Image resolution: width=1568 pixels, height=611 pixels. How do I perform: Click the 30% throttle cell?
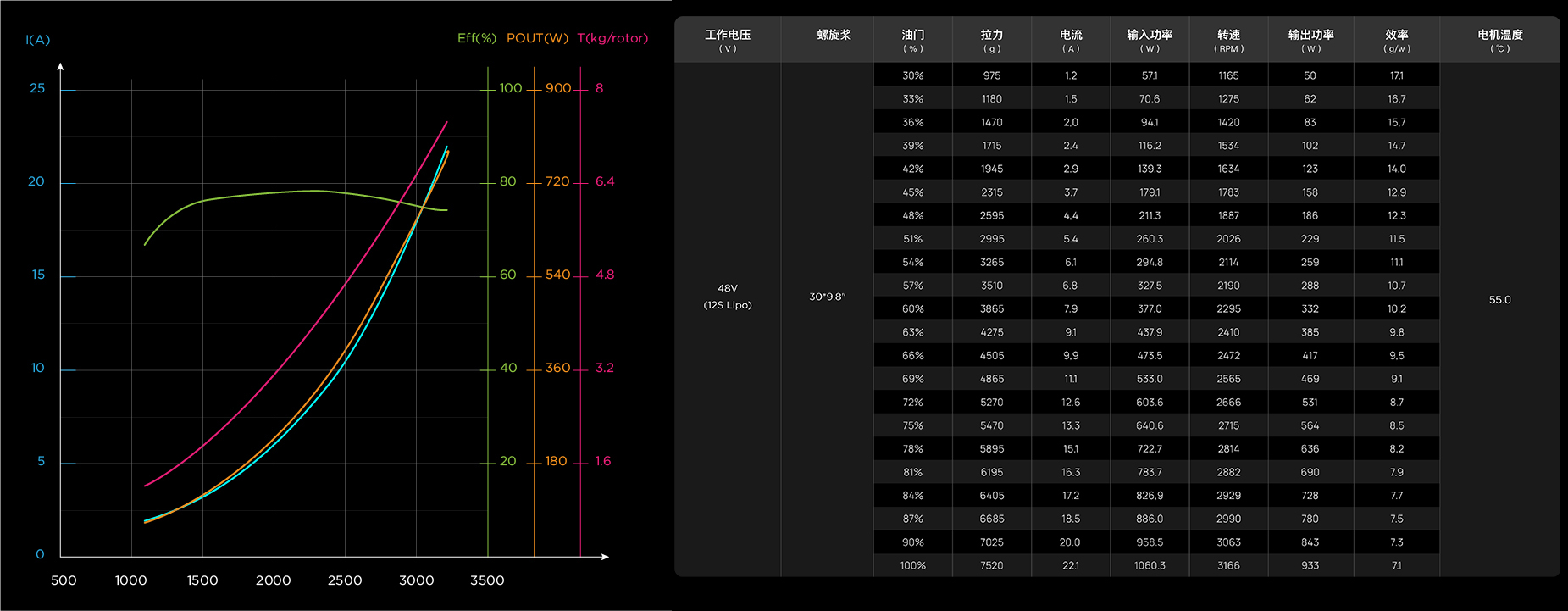[x=912, y=75]
